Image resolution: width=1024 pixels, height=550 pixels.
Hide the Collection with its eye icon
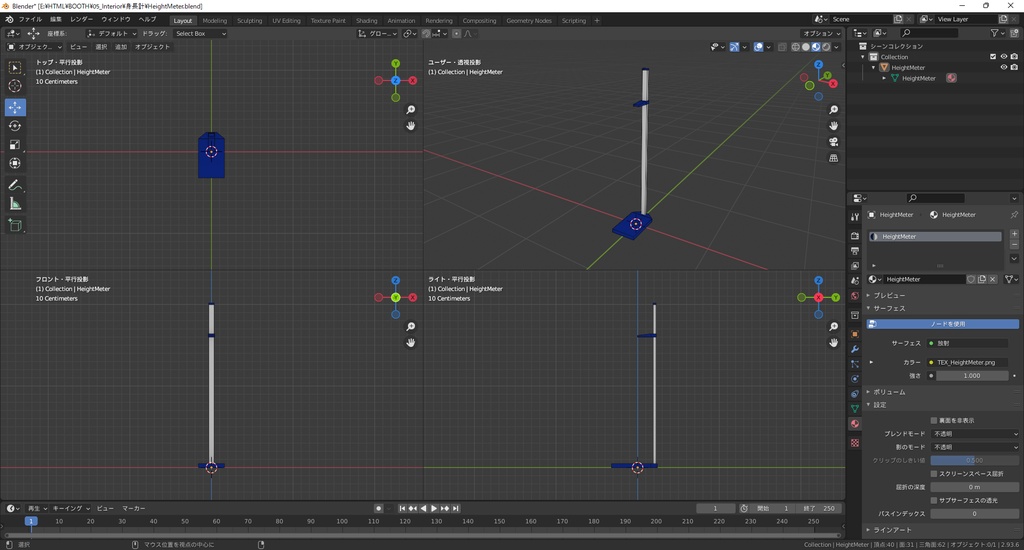[x=1004, y=57]
